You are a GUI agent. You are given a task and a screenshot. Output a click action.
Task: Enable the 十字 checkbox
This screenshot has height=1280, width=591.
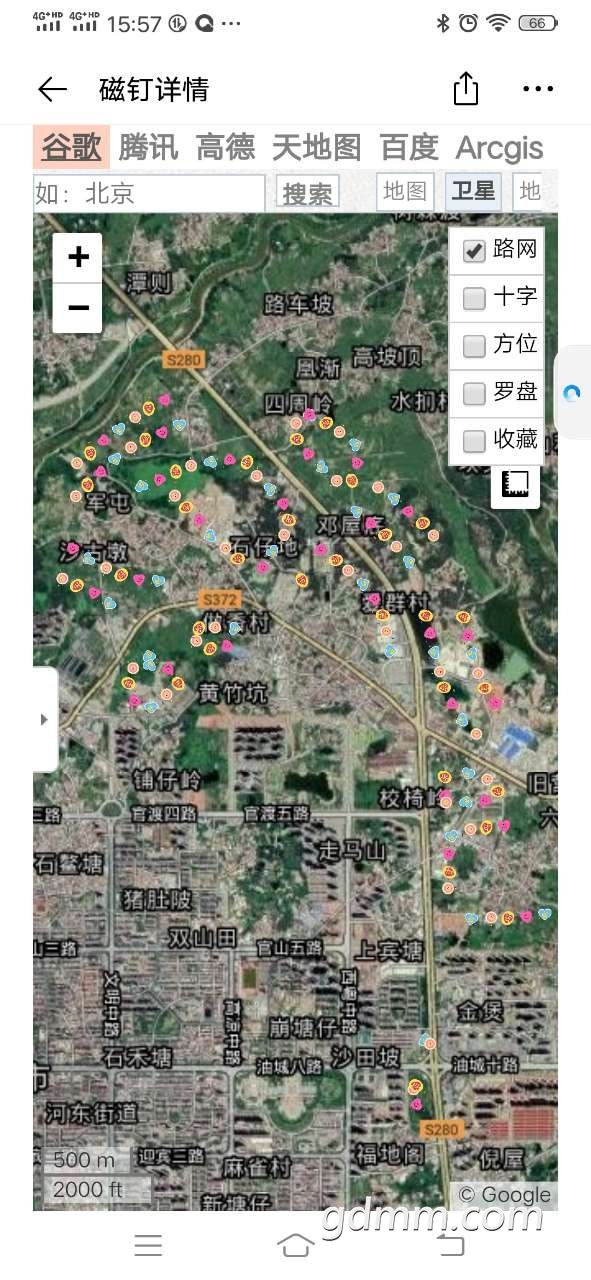[x=474, y=298]
